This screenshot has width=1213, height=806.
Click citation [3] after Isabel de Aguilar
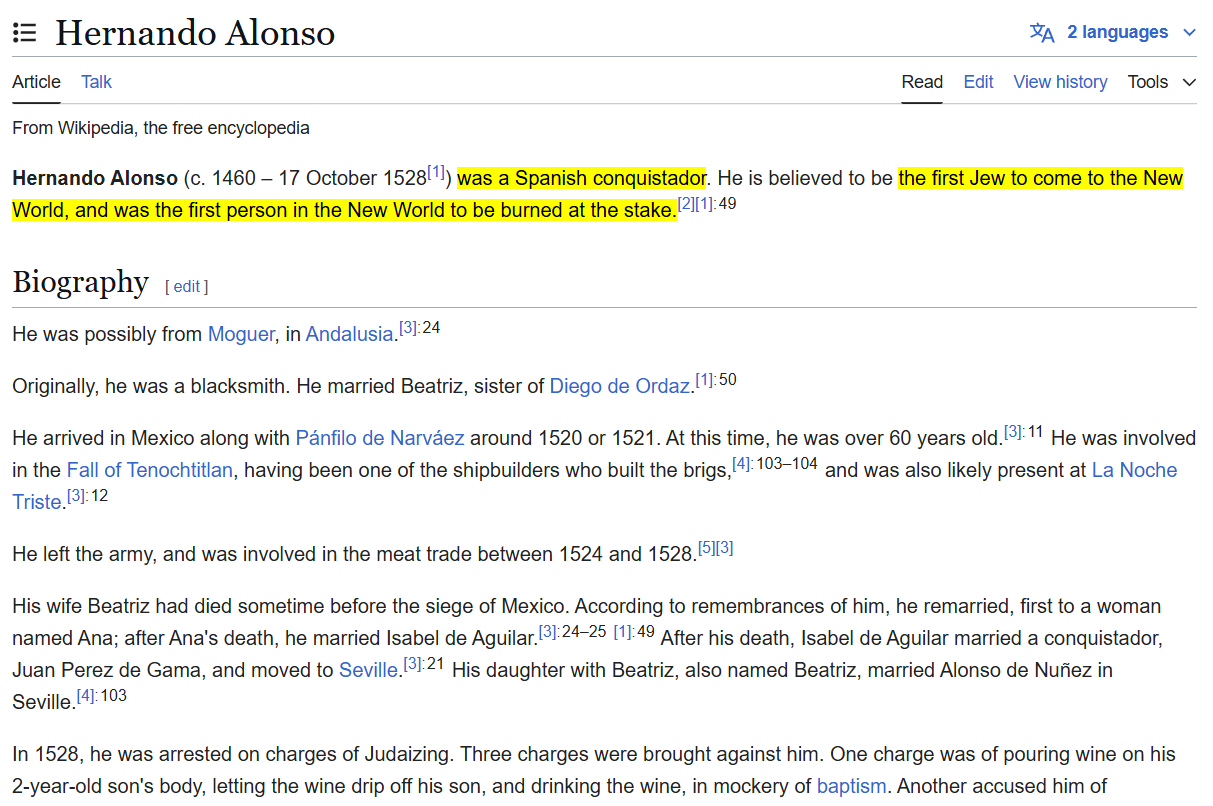pos(549,632)
